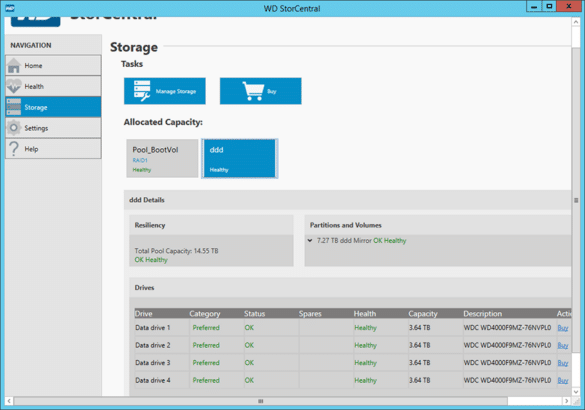Click the WD app icon in title bar

click(9, 8)
